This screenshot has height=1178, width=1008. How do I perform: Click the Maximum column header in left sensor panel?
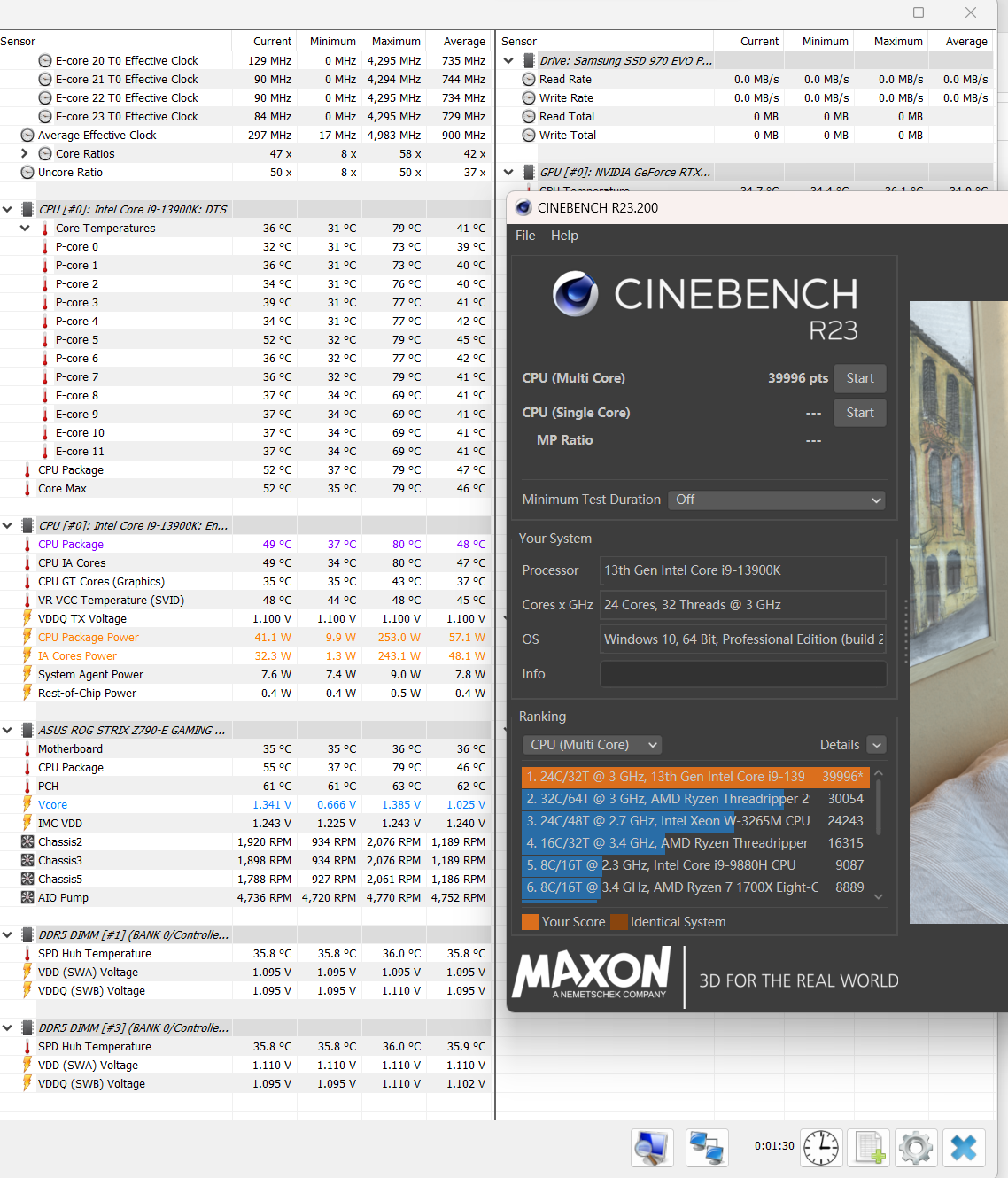pos(396,42)
